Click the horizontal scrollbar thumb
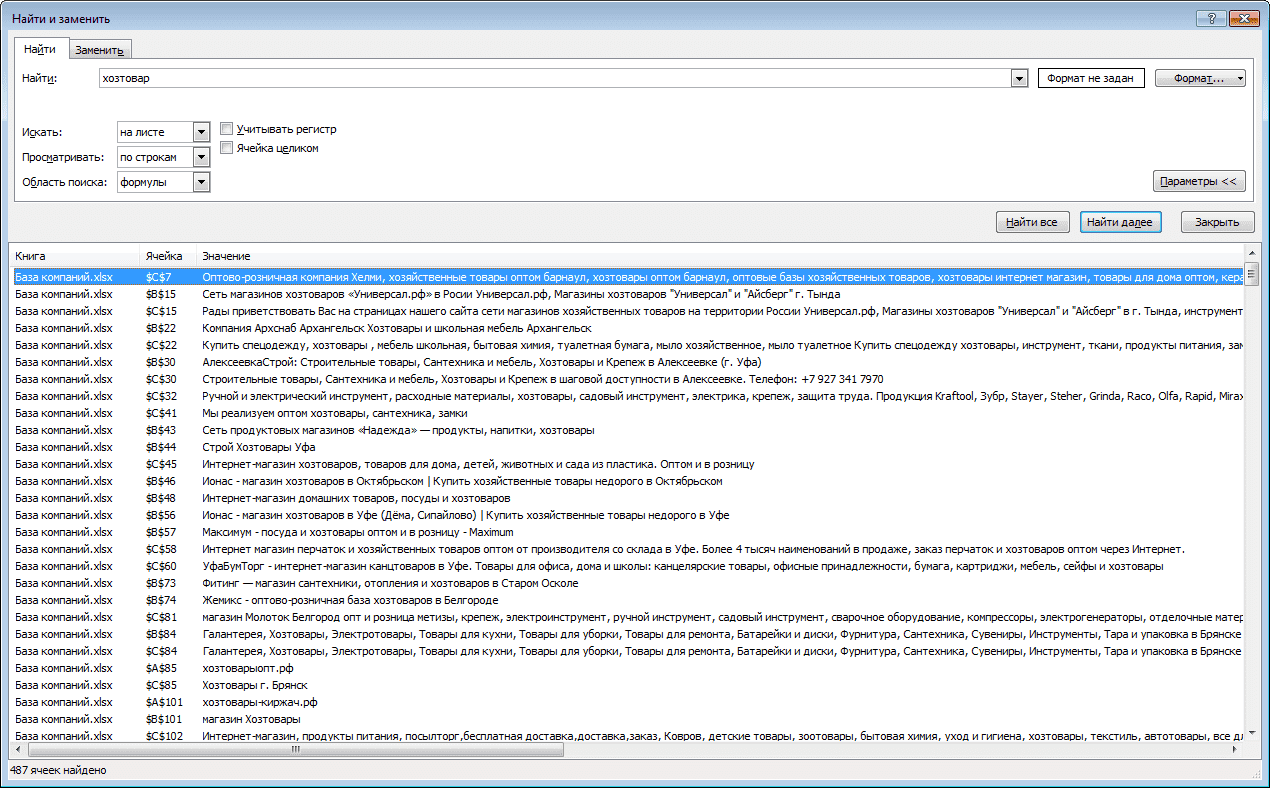 295,749
